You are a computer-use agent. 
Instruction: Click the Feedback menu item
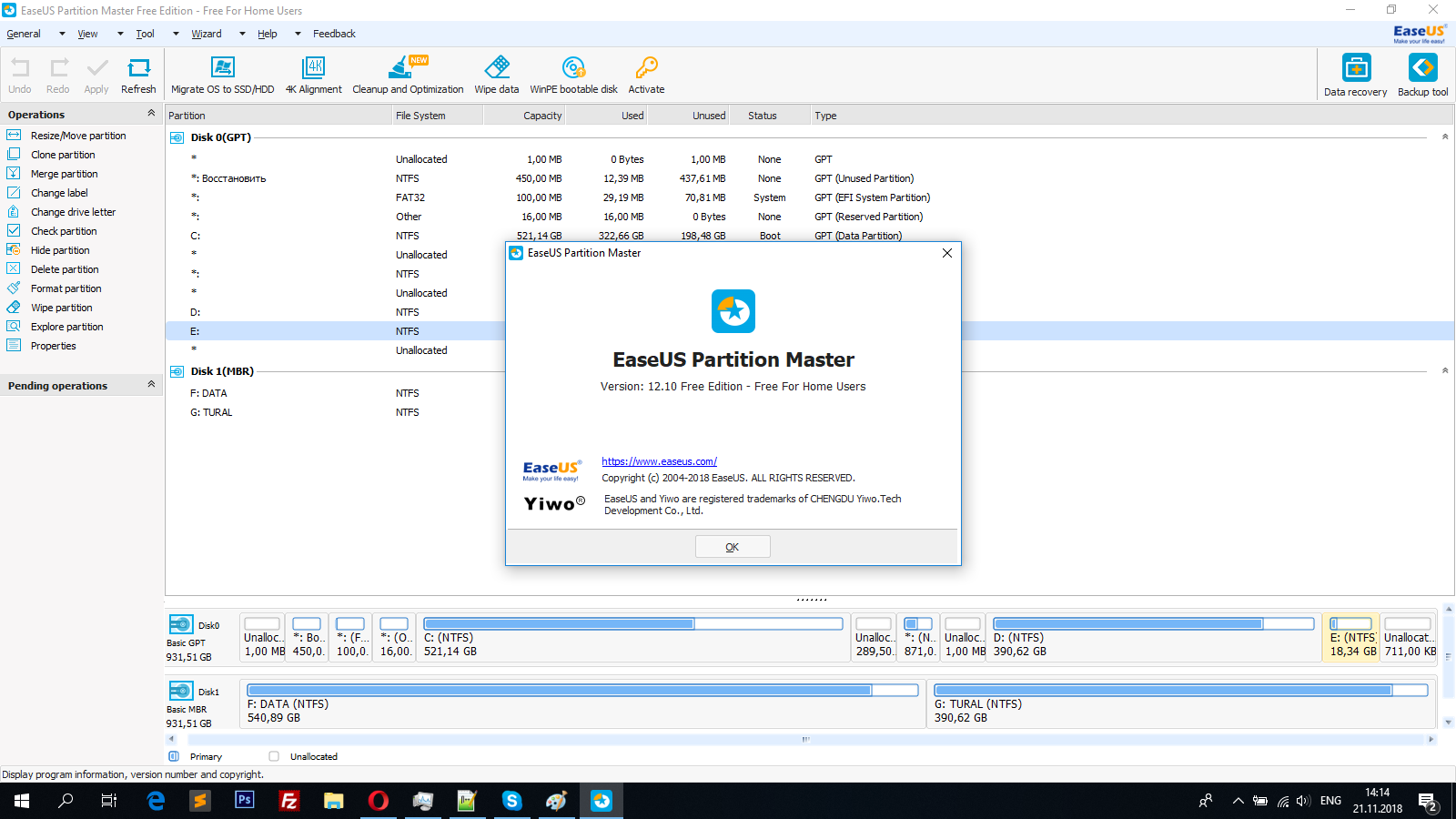point(334,34)
